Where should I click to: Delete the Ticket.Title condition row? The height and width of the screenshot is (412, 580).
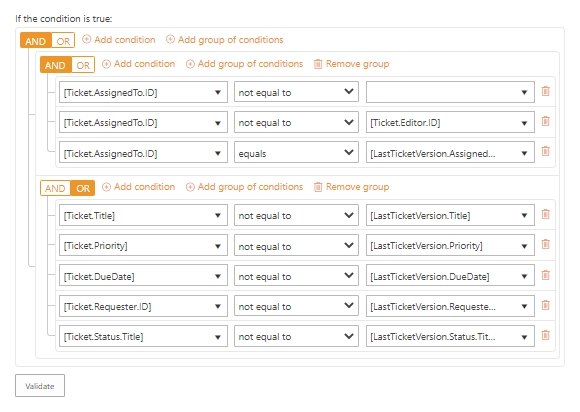[x=546, y=215]
